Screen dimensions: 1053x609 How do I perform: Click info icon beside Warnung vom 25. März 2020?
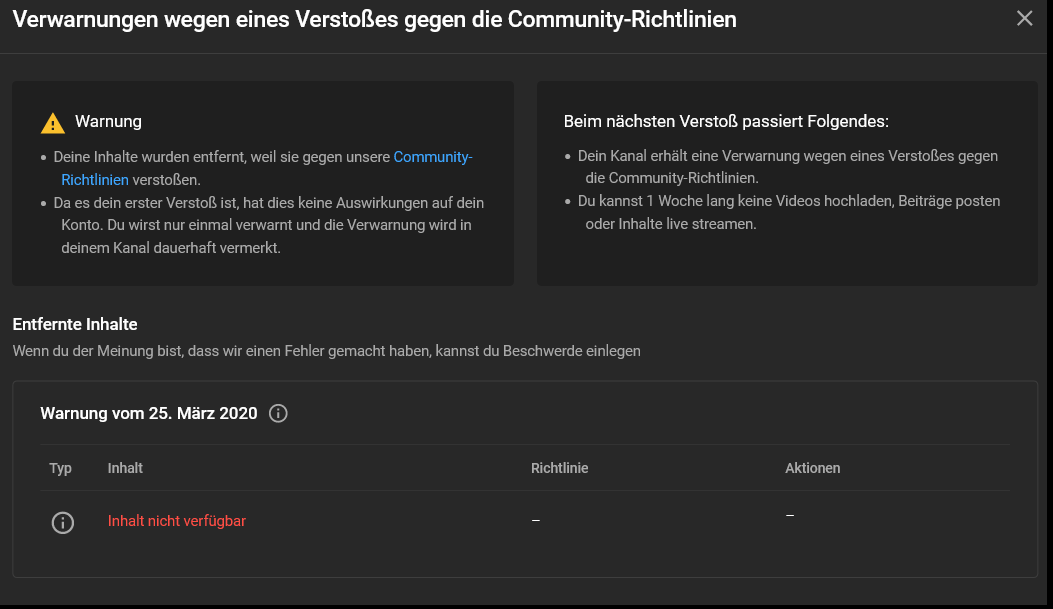coord(278,413)
